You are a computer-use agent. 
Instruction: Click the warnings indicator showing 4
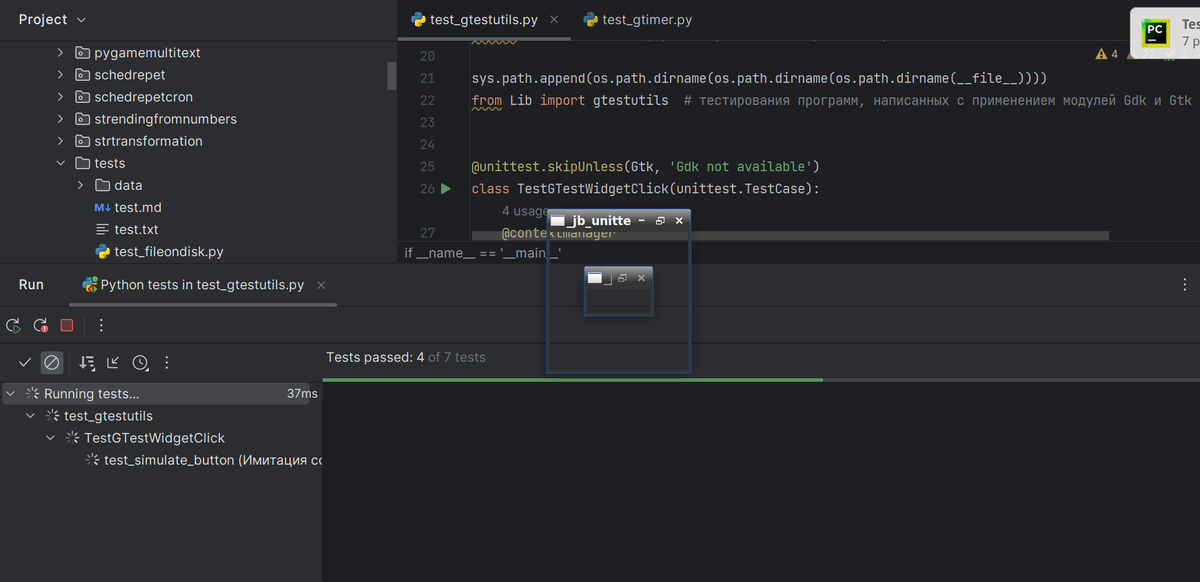(1107, 54)
